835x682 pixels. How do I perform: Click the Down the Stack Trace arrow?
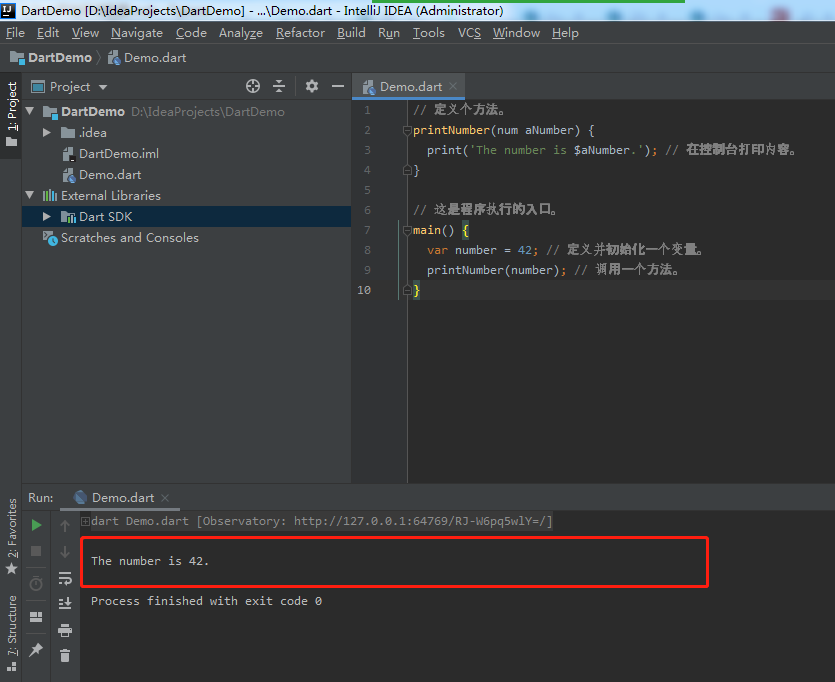(65, 552)
